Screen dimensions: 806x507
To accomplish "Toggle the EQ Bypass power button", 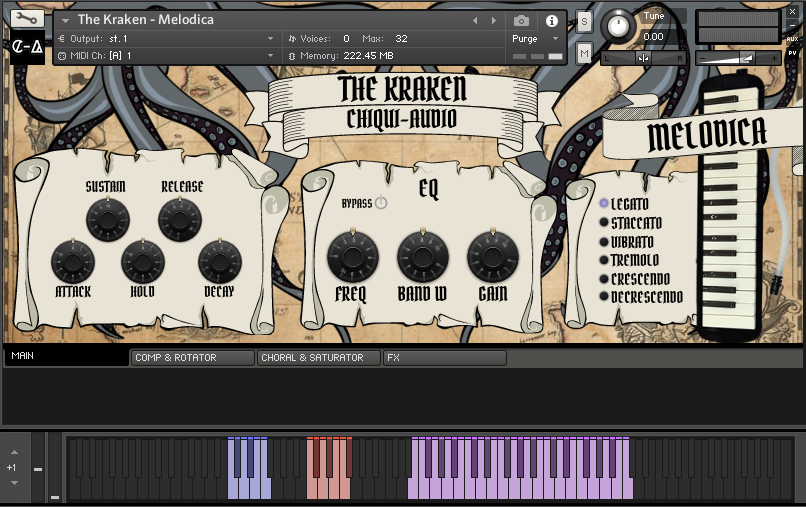I will pyautogui.click(x=381, y=203).
